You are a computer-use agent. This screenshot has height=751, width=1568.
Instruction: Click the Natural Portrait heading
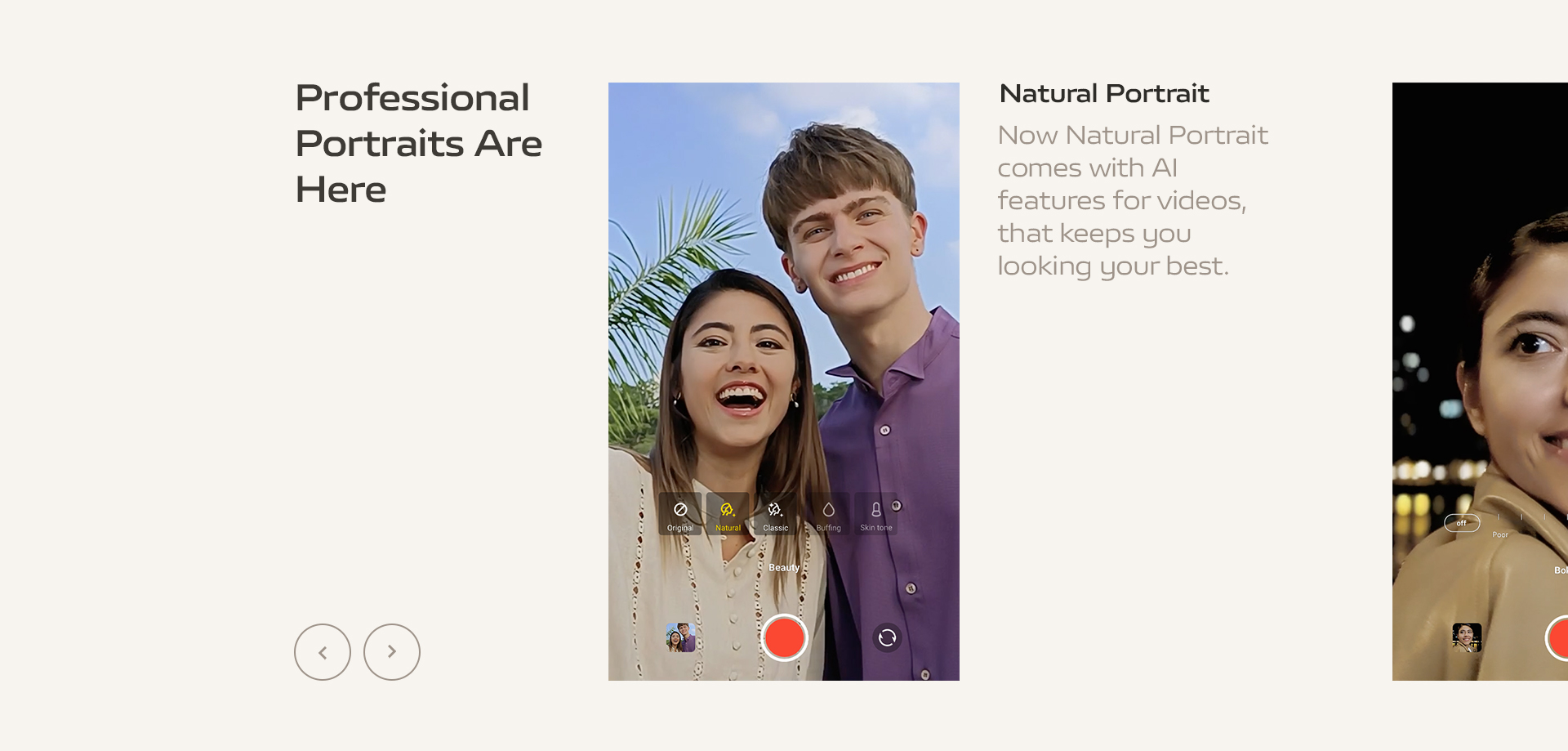coord(1104,94)
